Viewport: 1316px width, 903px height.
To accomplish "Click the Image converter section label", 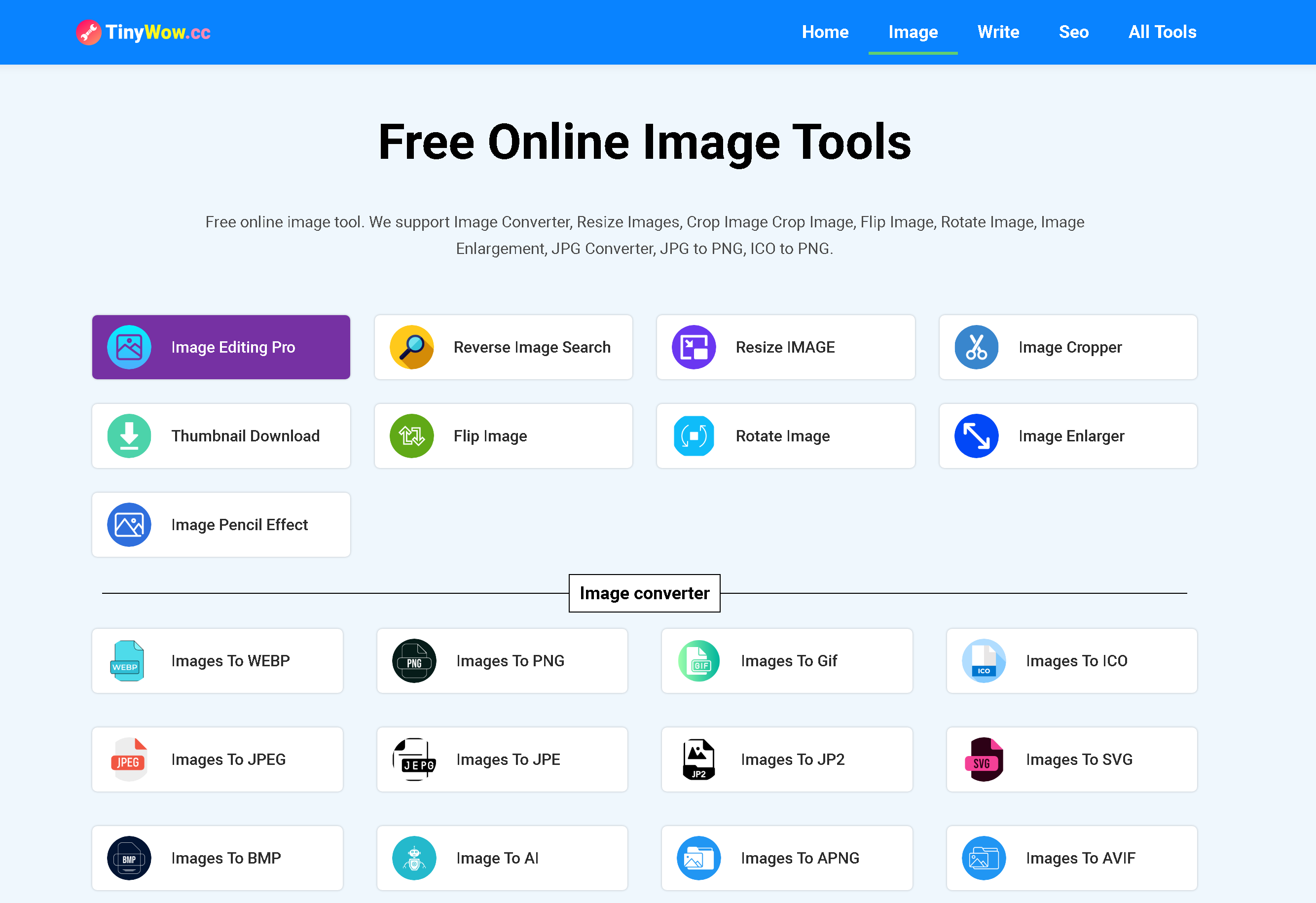I will tap(644, 593).
